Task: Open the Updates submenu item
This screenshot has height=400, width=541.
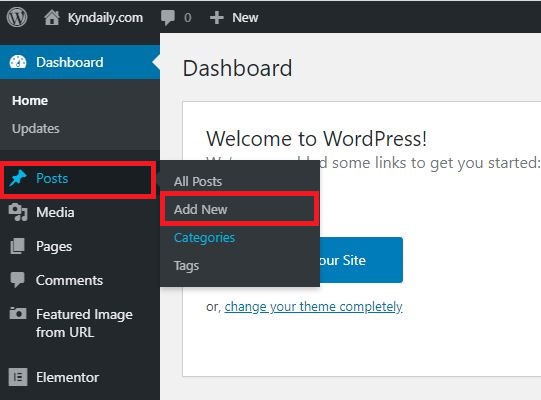Action: 36,128
